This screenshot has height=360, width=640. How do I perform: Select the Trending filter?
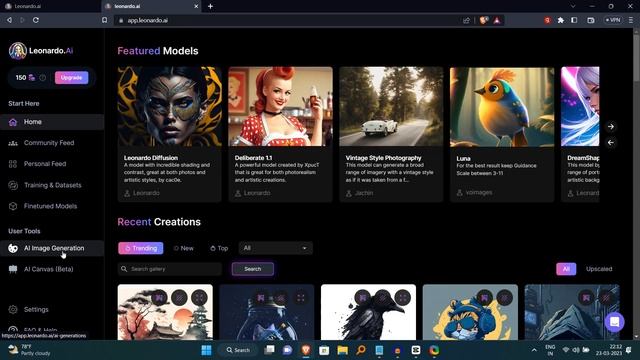pyautogui.click(x=141, y=248)
